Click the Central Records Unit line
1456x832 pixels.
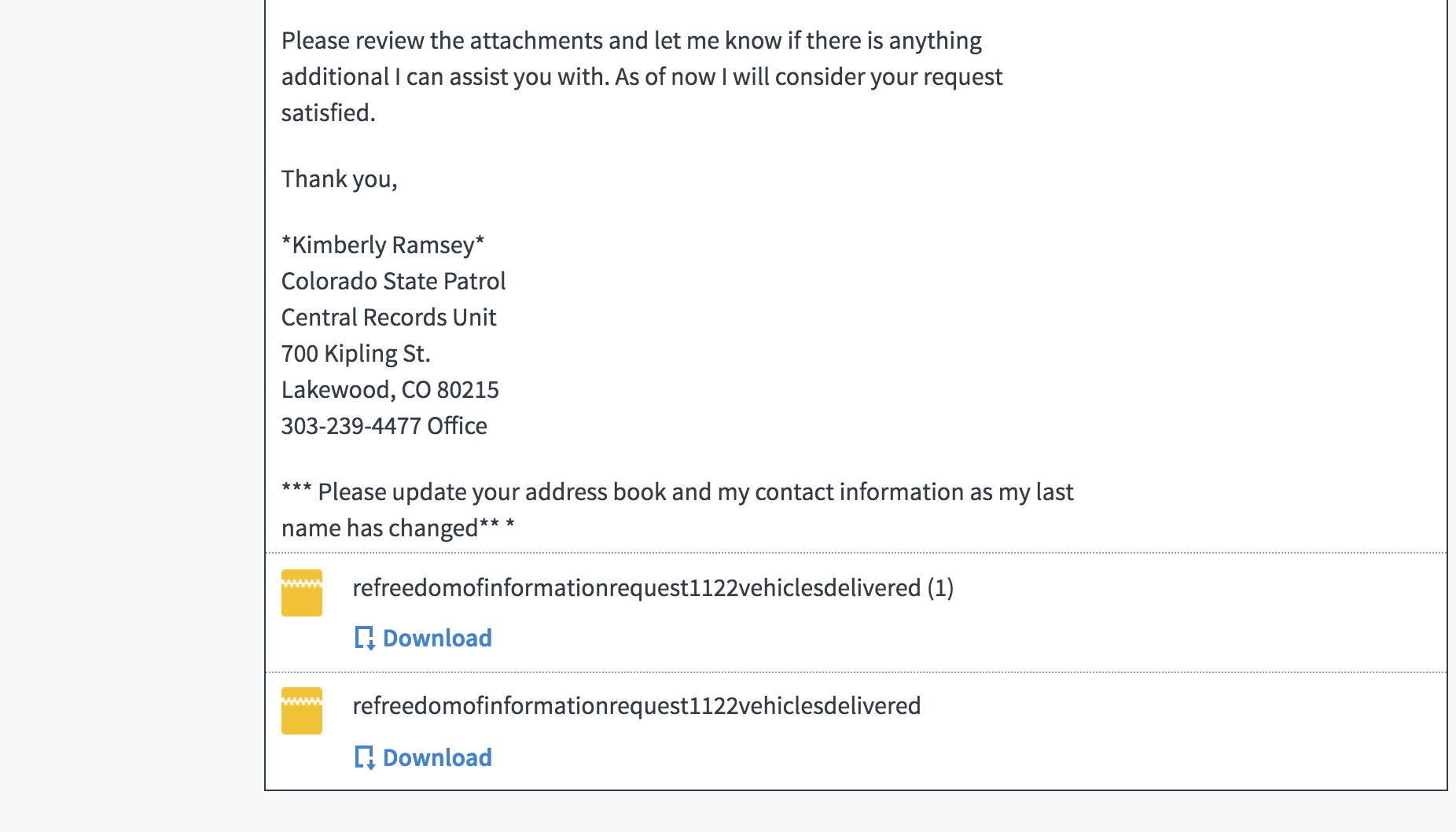388,317
